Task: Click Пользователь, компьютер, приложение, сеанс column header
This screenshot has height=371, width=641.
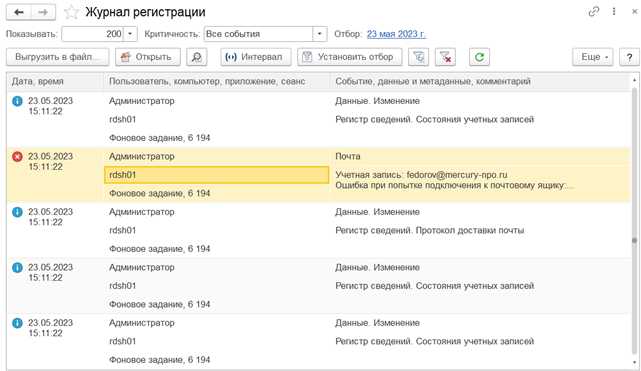Action: [x=217, y=82]
